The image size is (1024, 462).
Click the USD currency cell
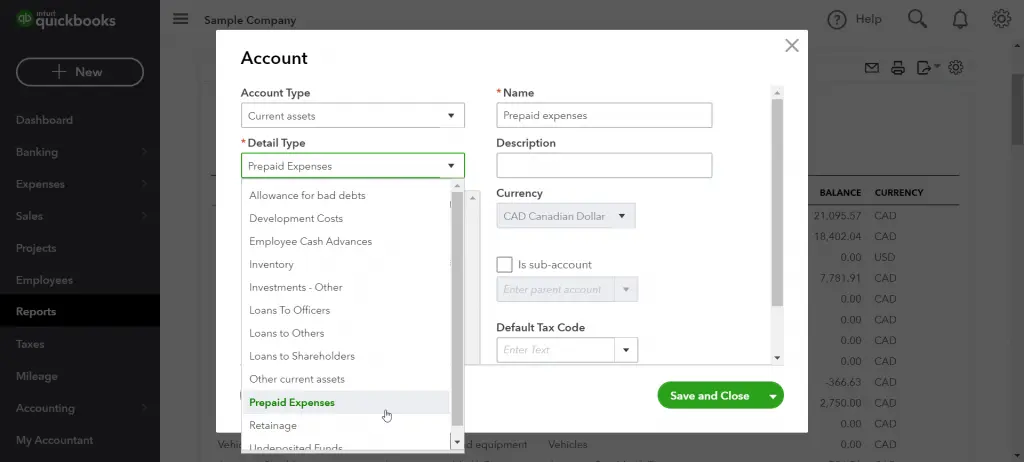point(885,257)
